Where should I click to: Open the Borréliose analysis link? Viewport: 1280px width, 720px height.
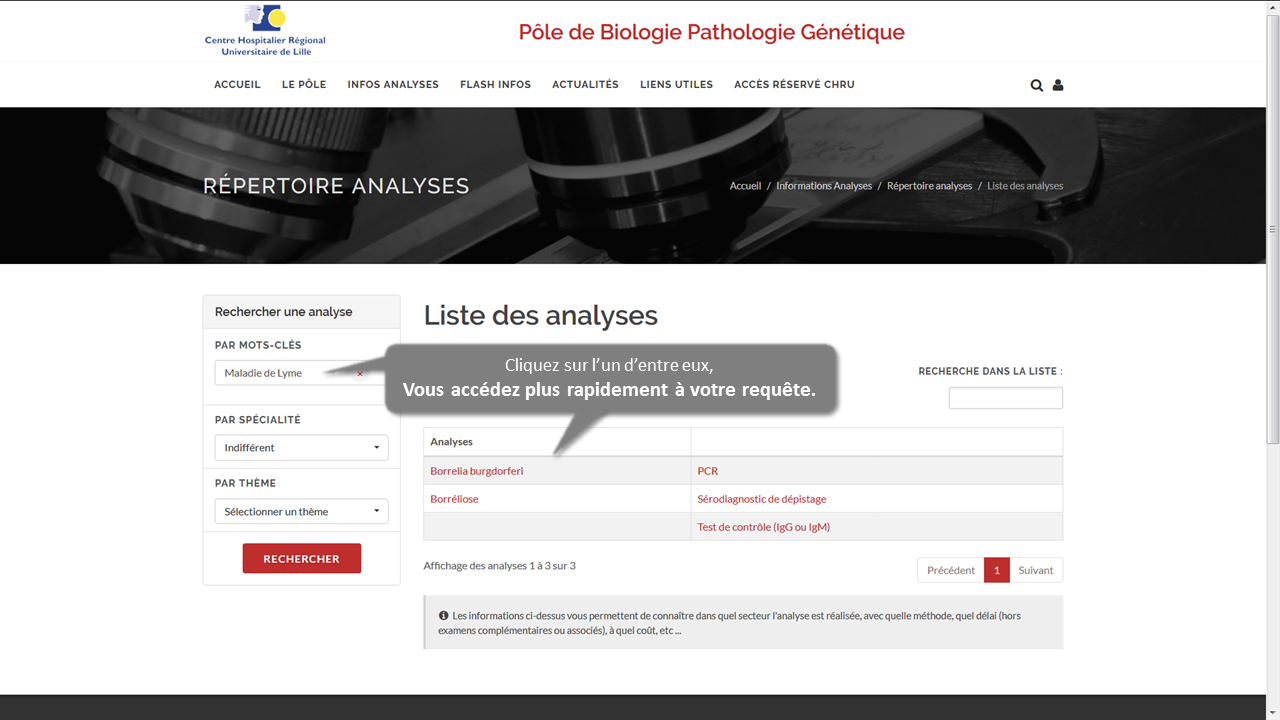(454, 499)
